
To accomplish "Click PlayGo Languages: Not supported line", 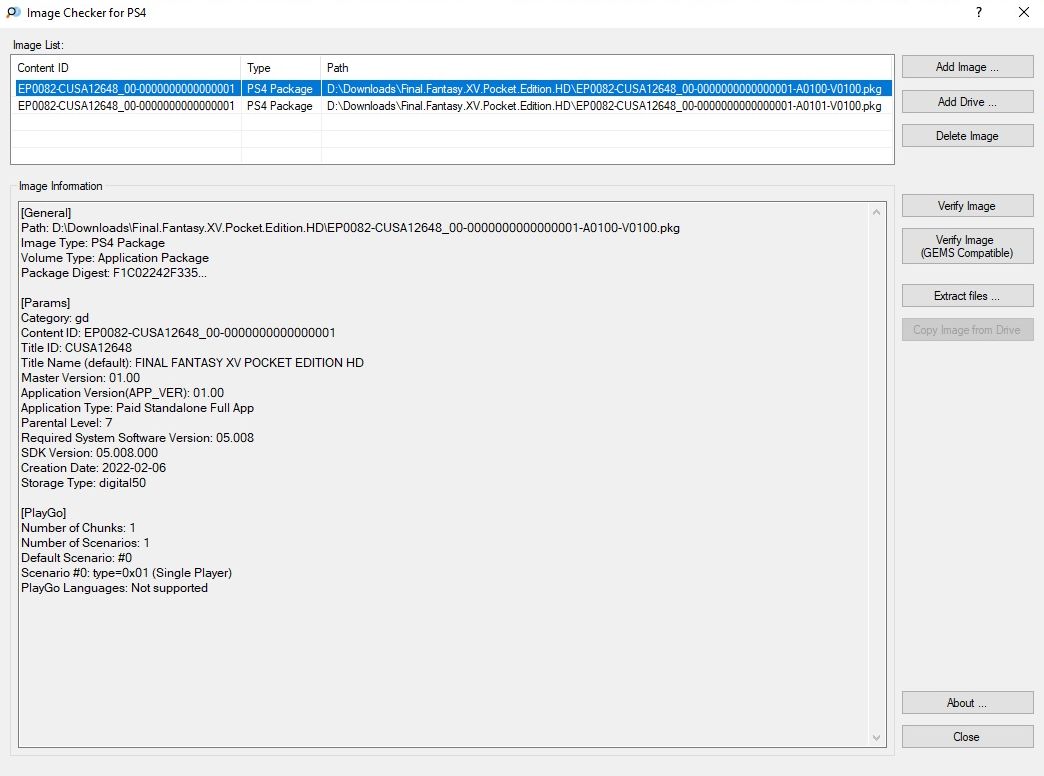I will (x=115, y=588).
